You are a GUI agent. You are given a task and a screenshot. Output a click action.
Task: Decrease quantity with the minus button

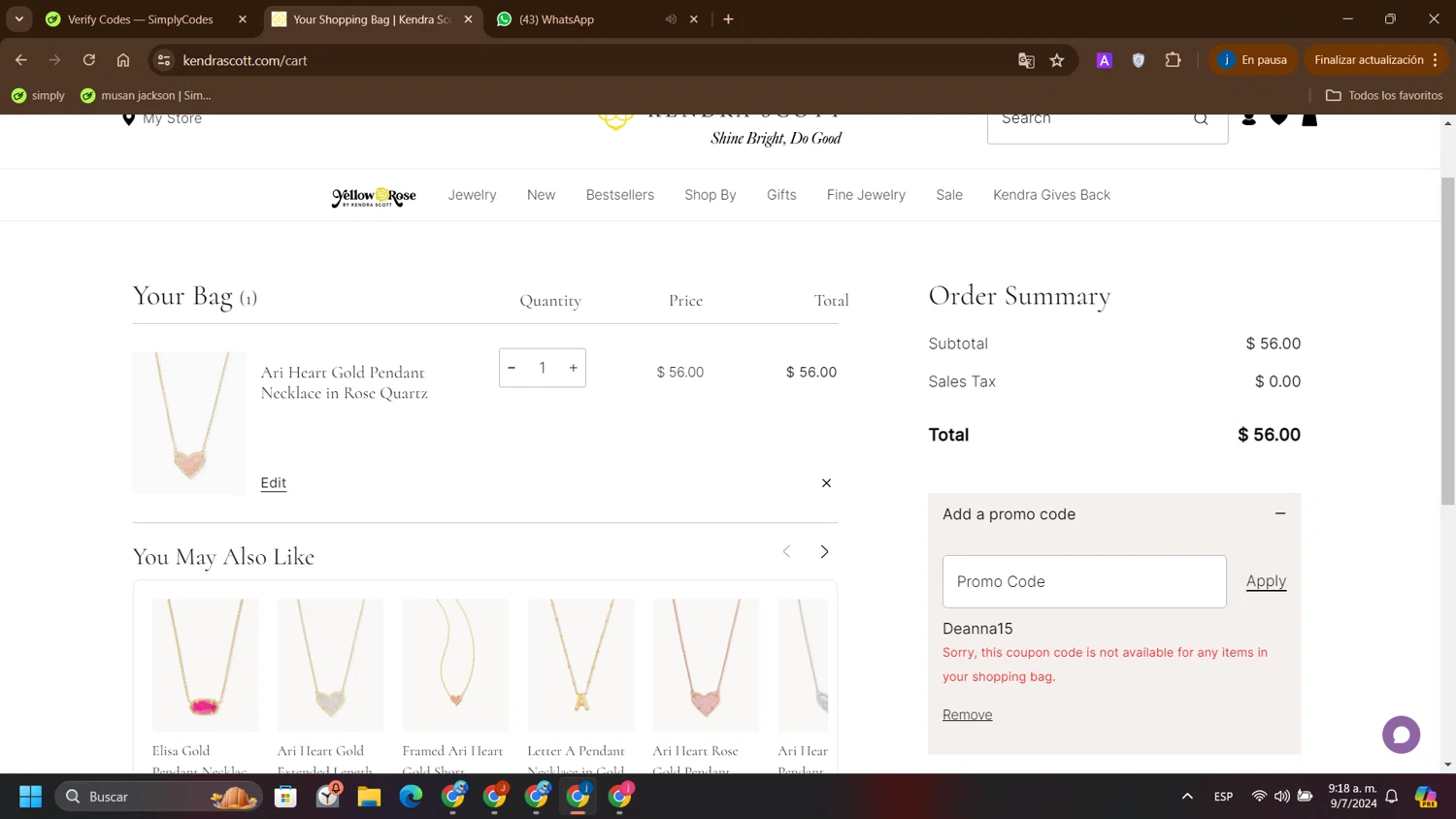point(512,368)
